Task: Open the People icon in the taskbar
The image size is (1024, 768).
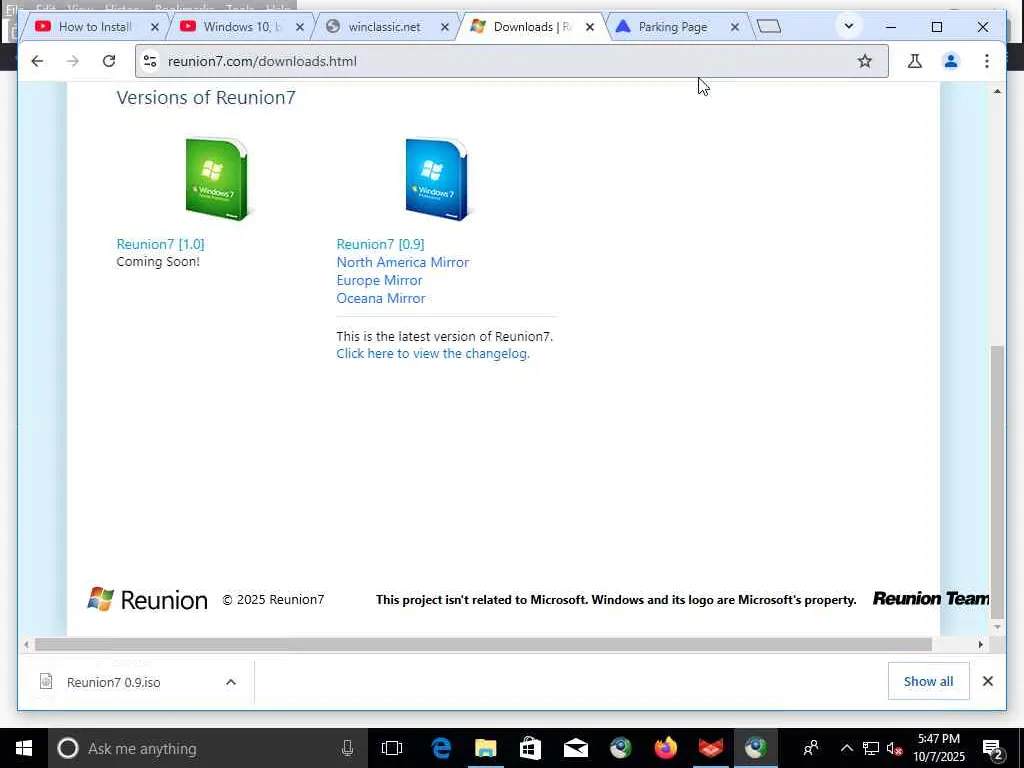Action: (x=811, y=748)
